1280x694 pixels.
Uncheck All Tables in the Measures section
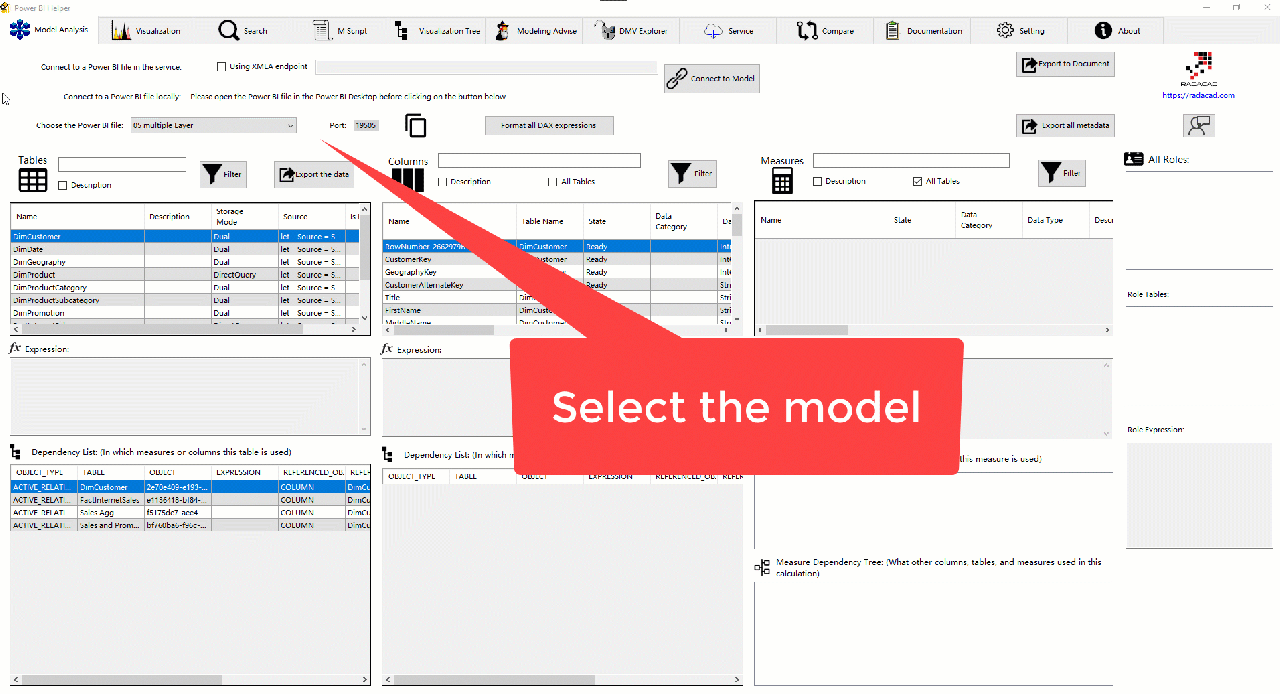click(917, 180)
